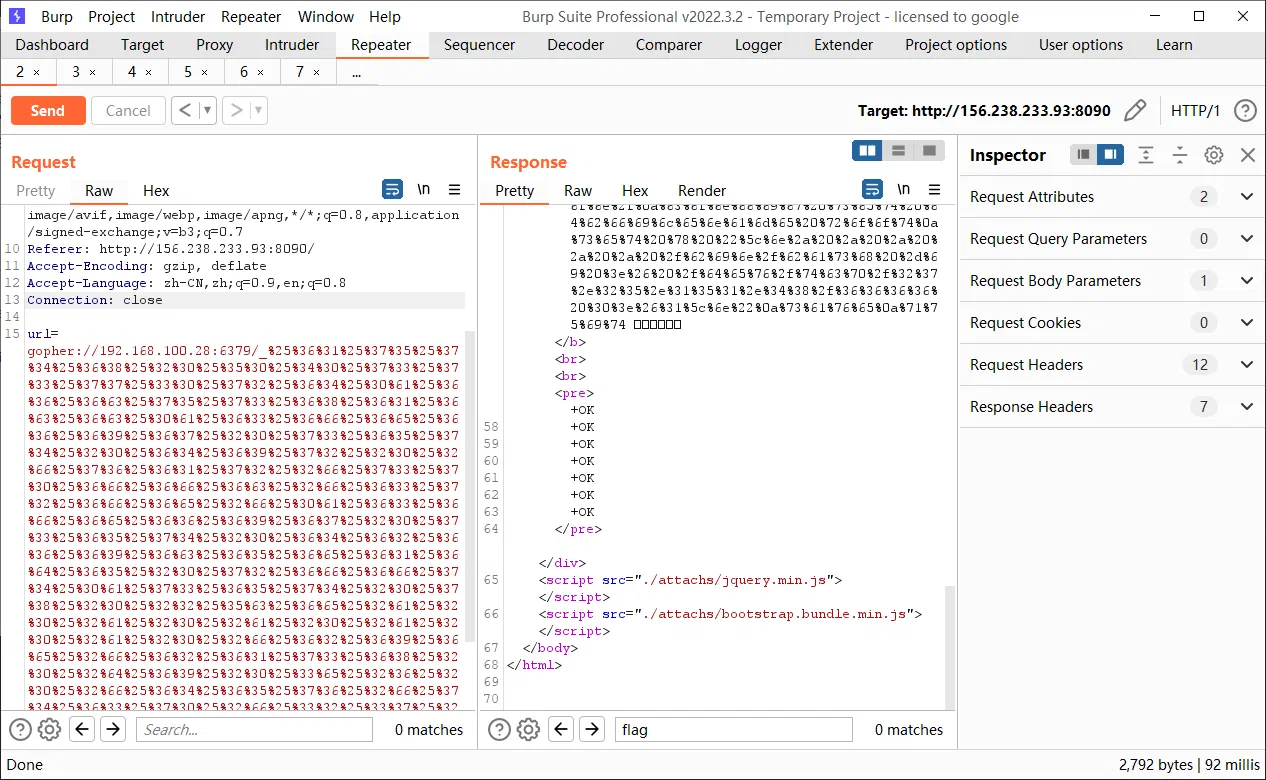Focus the Request search field
The width and height of the screenshot is (1266, 780).
click(x=255, y=729)
